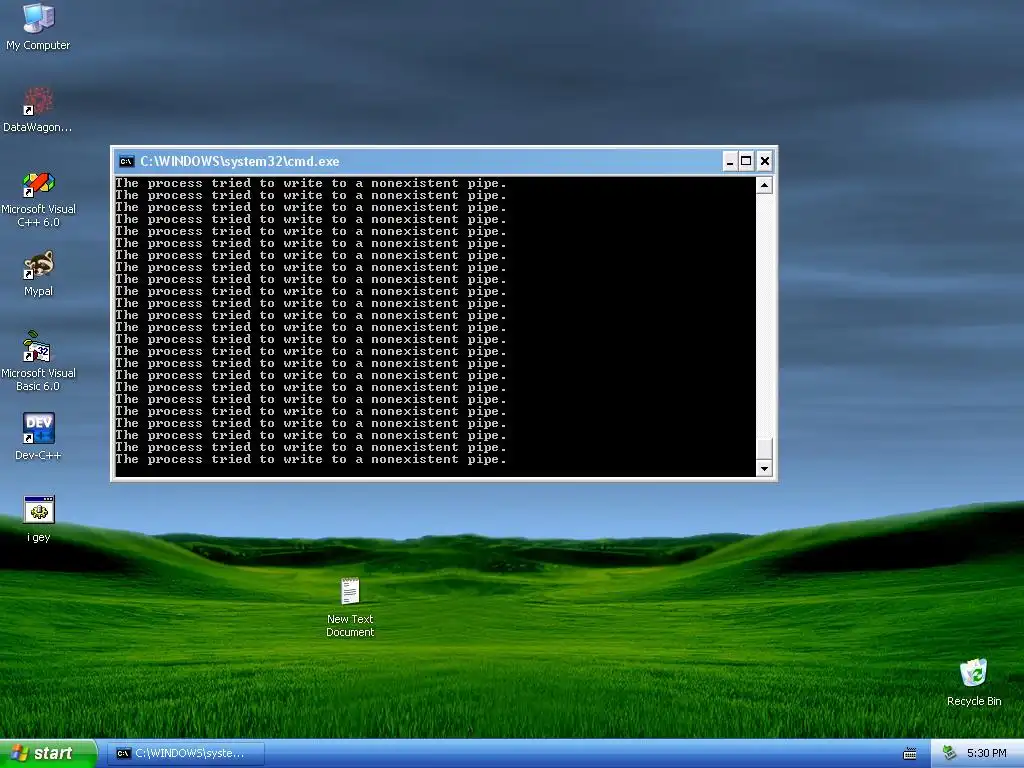This screenshot has width=1024, height=768.
Task: Click the C:\WINDOWS\system32\cmd.exe window title text
Action: [x=240, y=161]
